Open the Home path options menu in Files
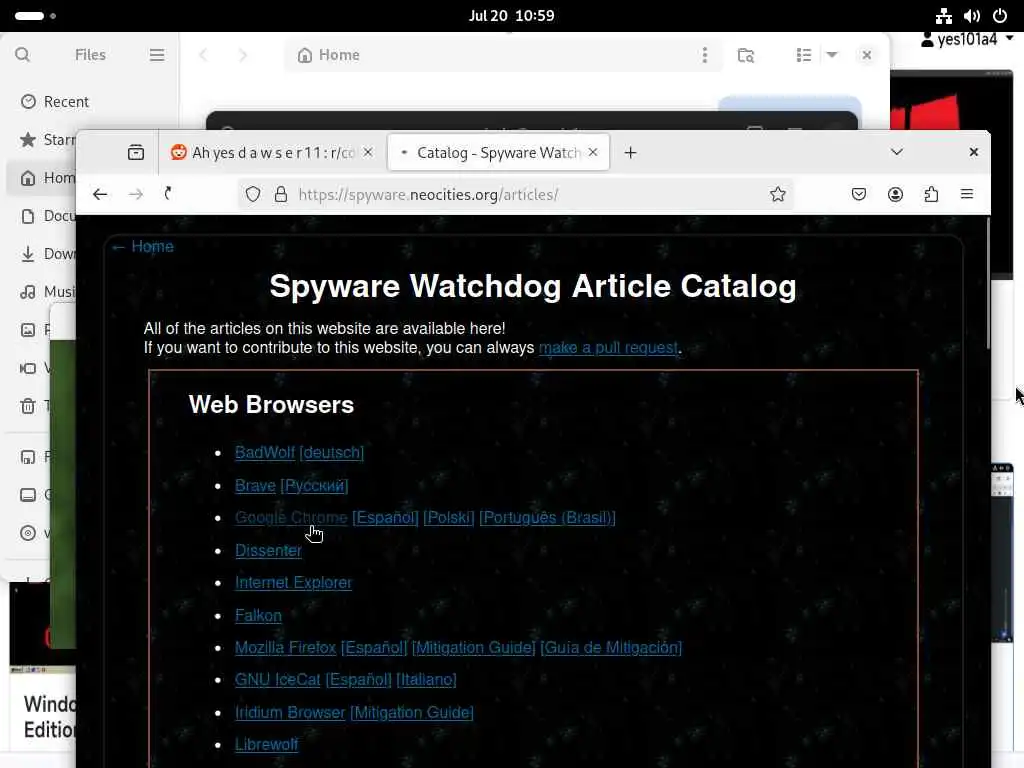The width and height of the screenshot is (1024, 768). (x=705, y=55)
